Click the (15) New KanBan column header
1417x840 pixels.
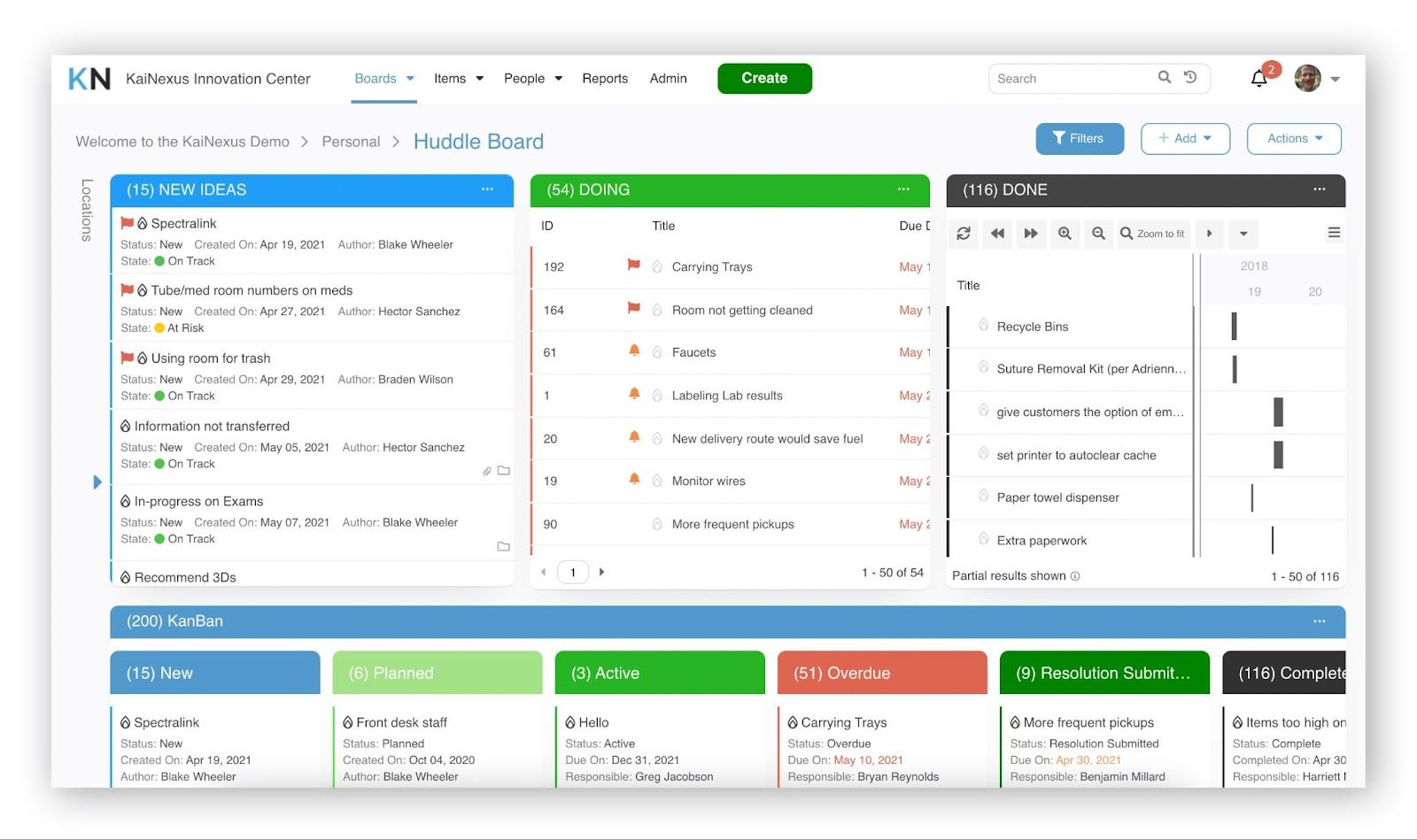coord(215,673)
